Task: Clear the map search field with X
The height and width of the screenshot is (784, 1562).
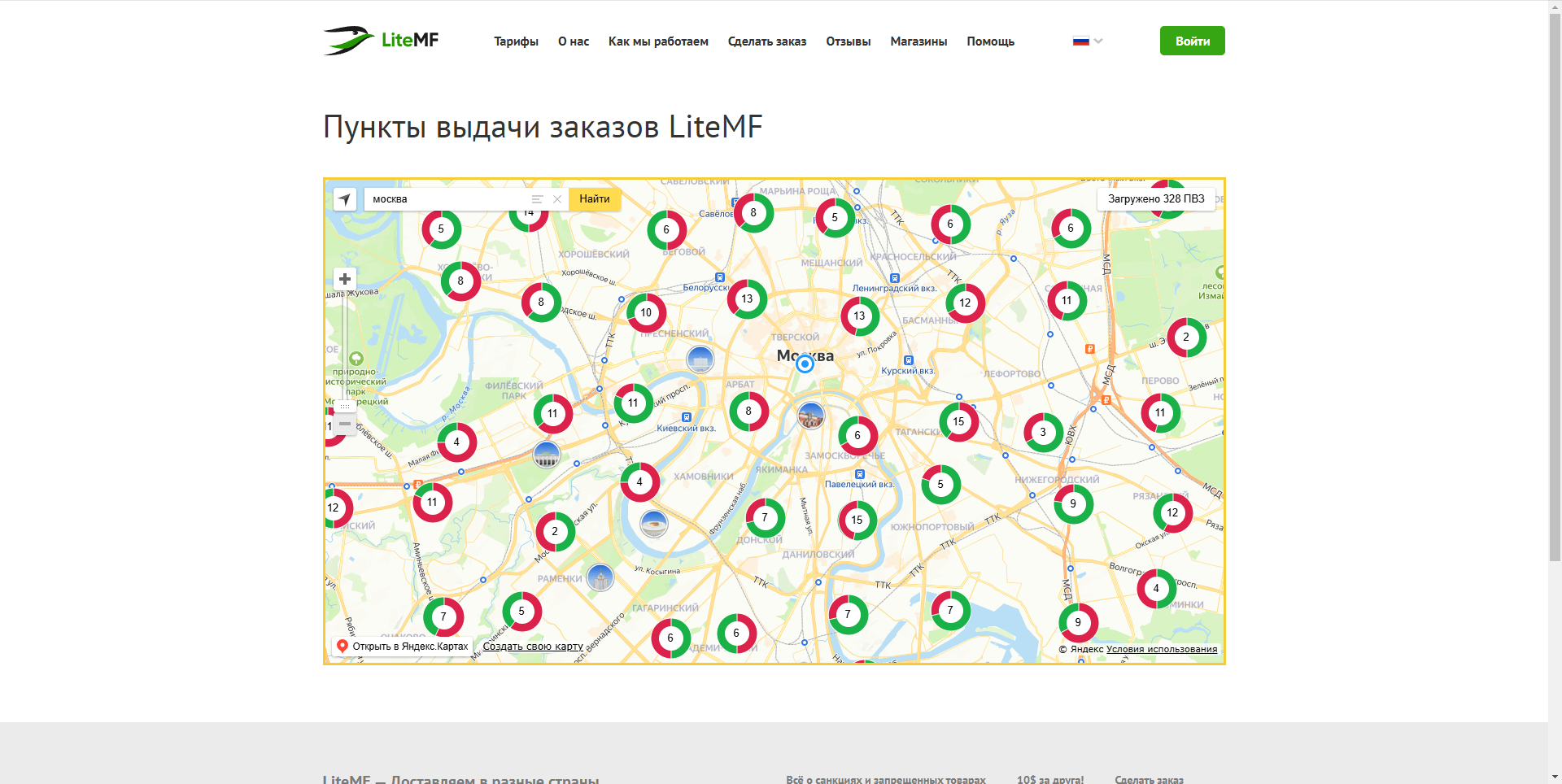Action: tap(557, 199)
